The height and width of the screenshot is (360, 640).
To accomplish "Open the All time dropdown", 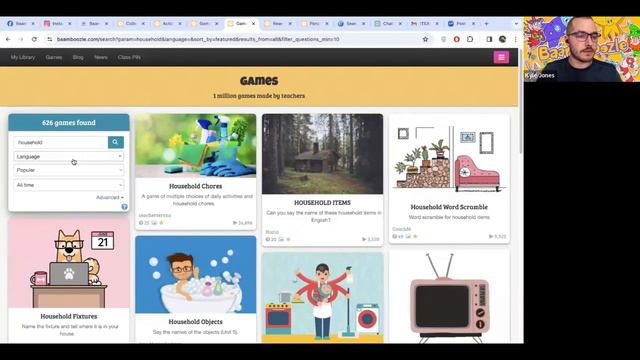I will [69, 185].
